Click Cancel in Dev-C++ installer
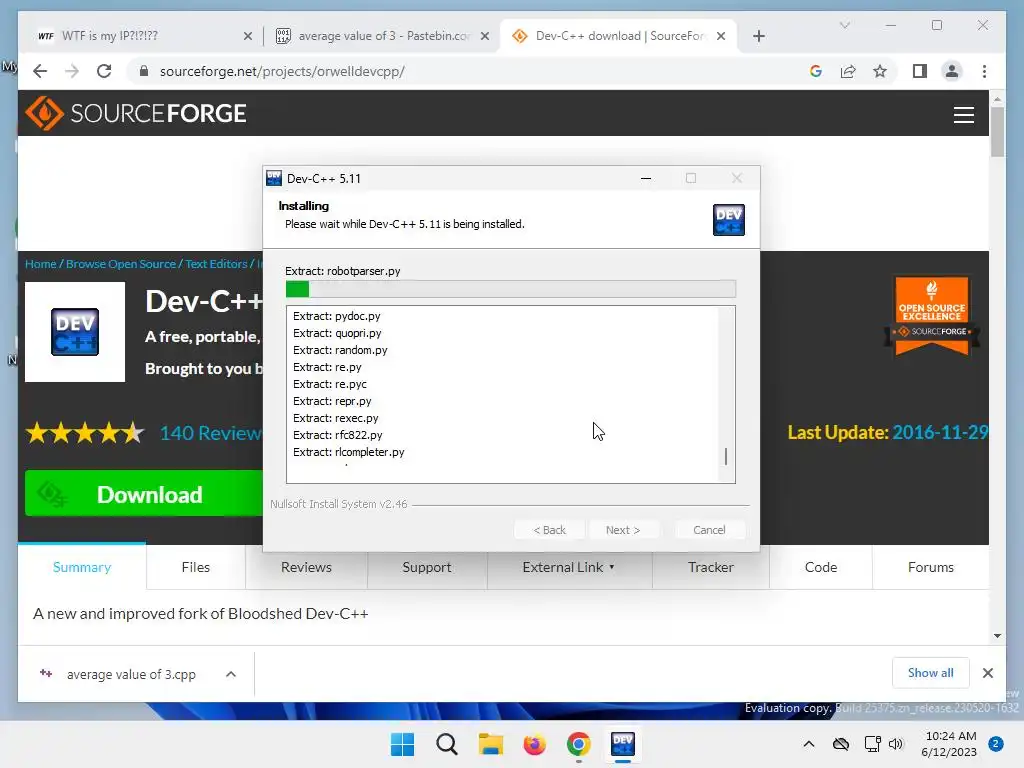Screen dimensions: 1024x768 pyautogui.click(x=709, y=530)
